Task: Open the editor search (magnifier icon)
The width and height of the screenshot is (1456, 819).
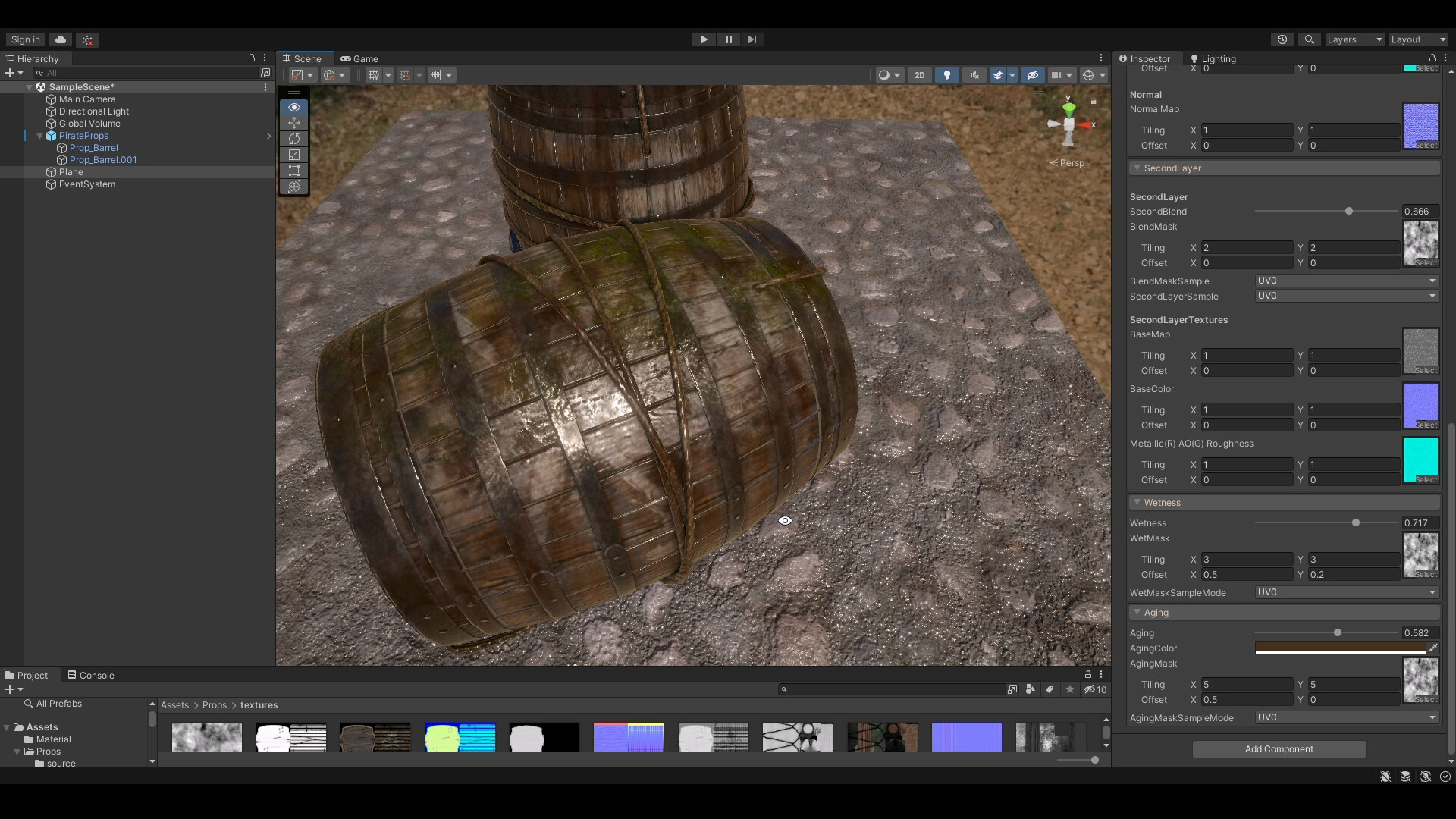Action: click(x=1309, y=39)
